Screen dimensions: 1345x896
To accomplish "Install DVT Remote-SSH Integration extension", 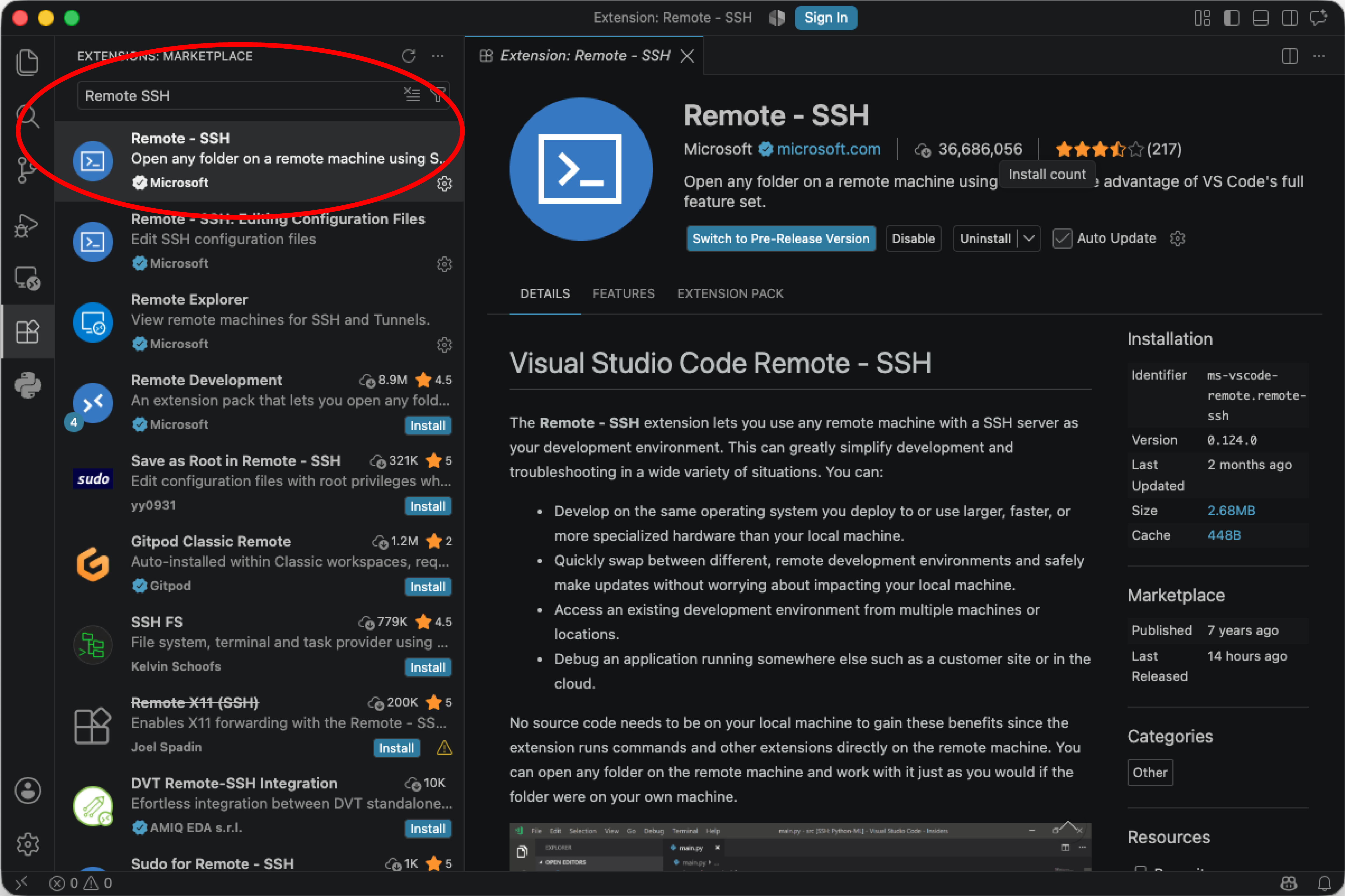I will 427,829.
